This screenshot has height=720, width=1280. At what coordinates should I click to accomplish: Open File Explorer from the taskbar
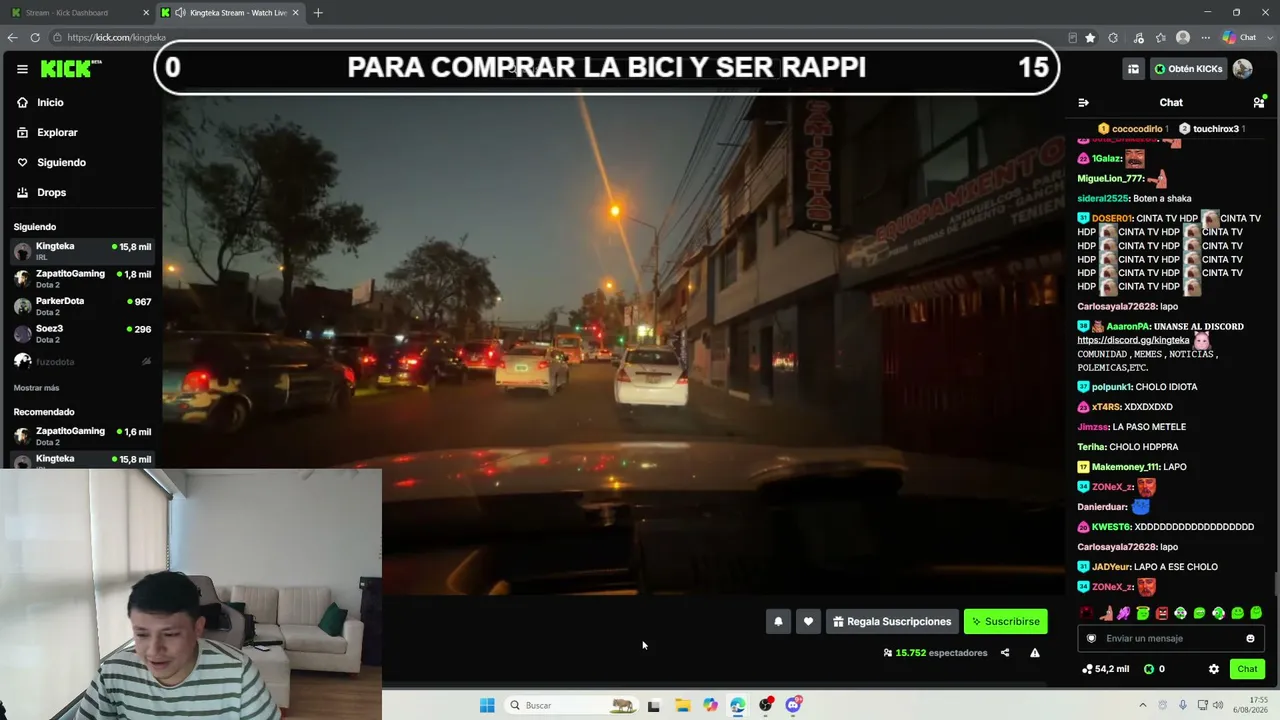tap(682, 705)
